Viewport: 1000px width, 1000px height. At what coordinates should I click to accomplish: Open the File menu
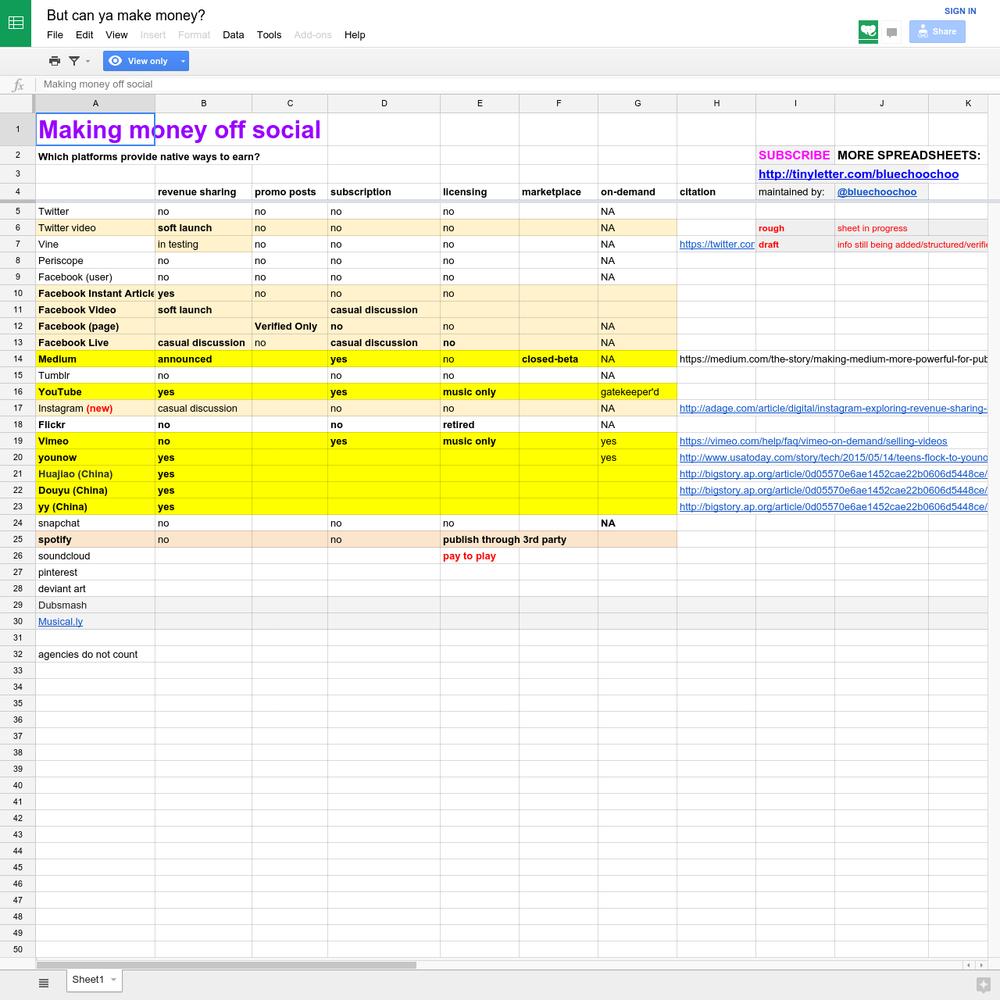click(x=55, y=35)
